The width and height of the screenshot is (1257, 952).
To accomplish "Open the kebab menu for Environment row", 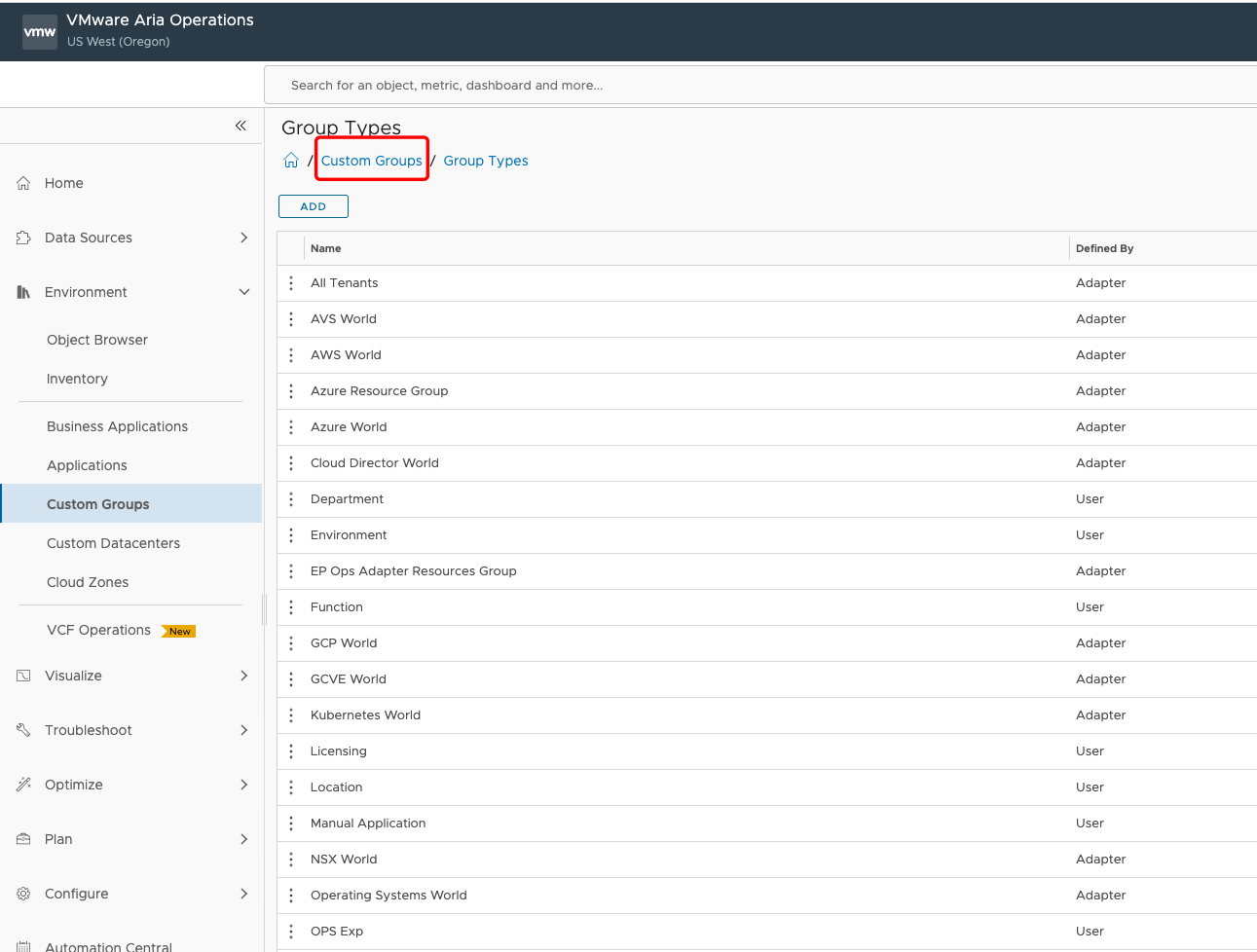I will (291, 535).
